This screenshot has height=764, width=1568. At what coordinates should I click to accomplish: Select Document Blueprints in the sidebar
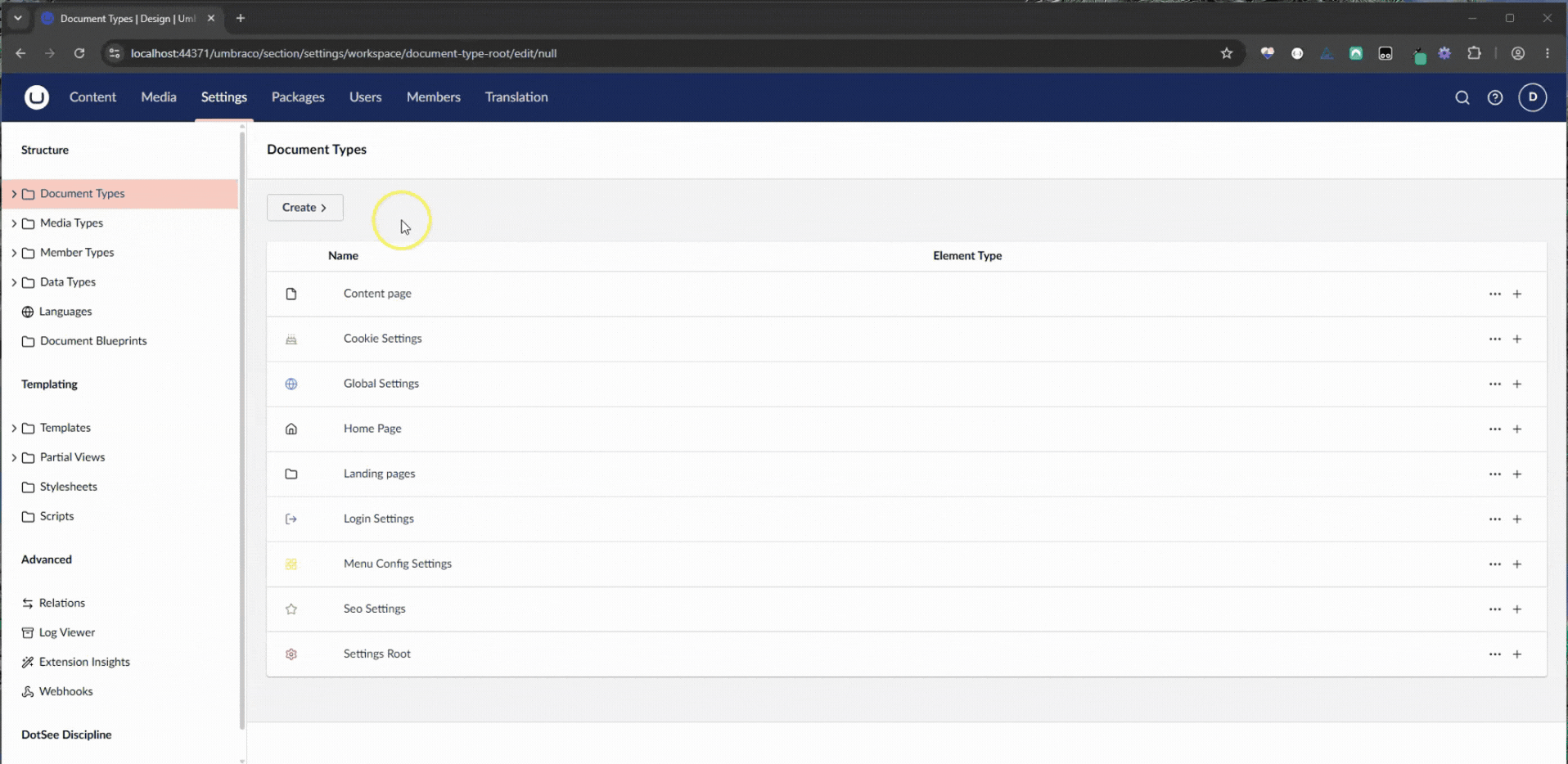point(93,341)
